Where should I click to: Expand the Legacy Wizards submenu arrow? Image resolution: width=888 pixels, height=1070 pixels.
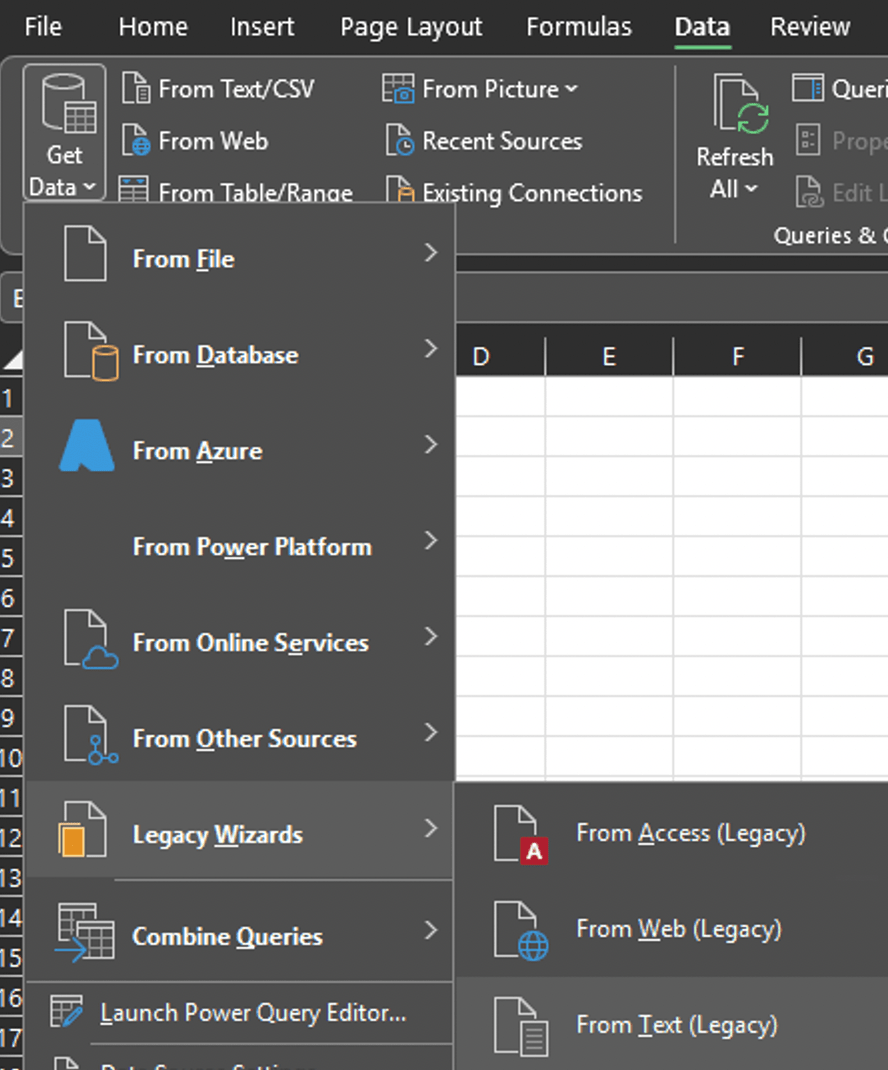431,828
